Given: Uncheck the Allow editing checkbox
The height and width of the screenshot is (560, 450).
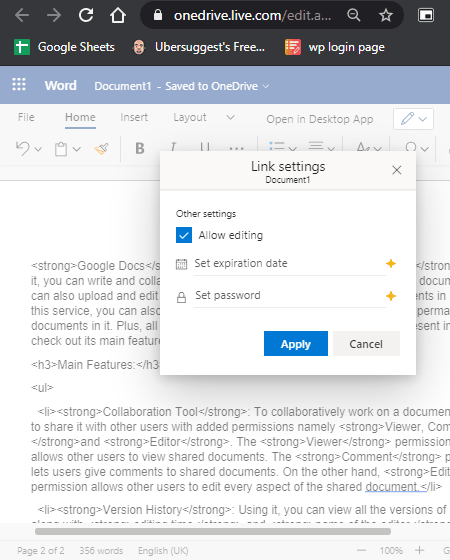Looking at the screenshot, I should coord(184,235).
